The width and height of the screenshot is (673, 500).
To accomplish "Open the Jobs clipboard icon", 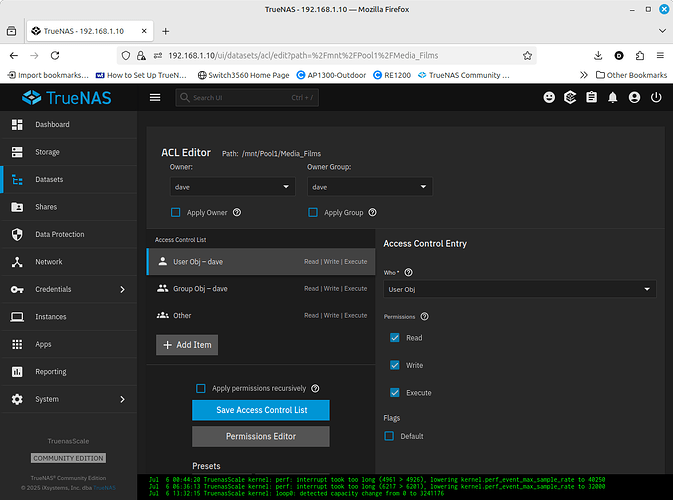I will click(591, 97).
